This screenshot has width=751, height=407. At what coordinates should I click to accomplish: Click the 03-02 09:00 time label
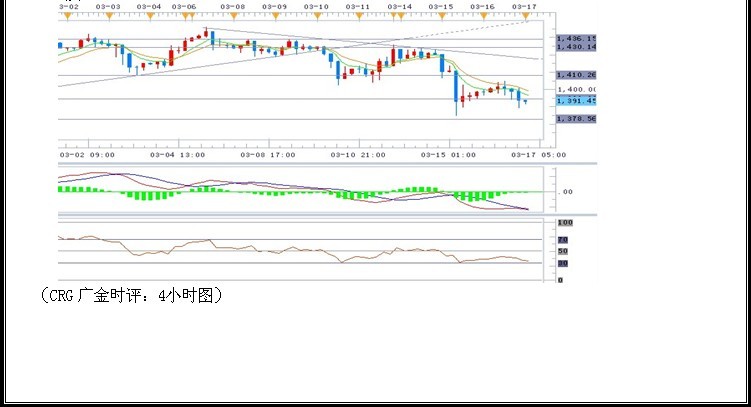(x=87, y=155)
